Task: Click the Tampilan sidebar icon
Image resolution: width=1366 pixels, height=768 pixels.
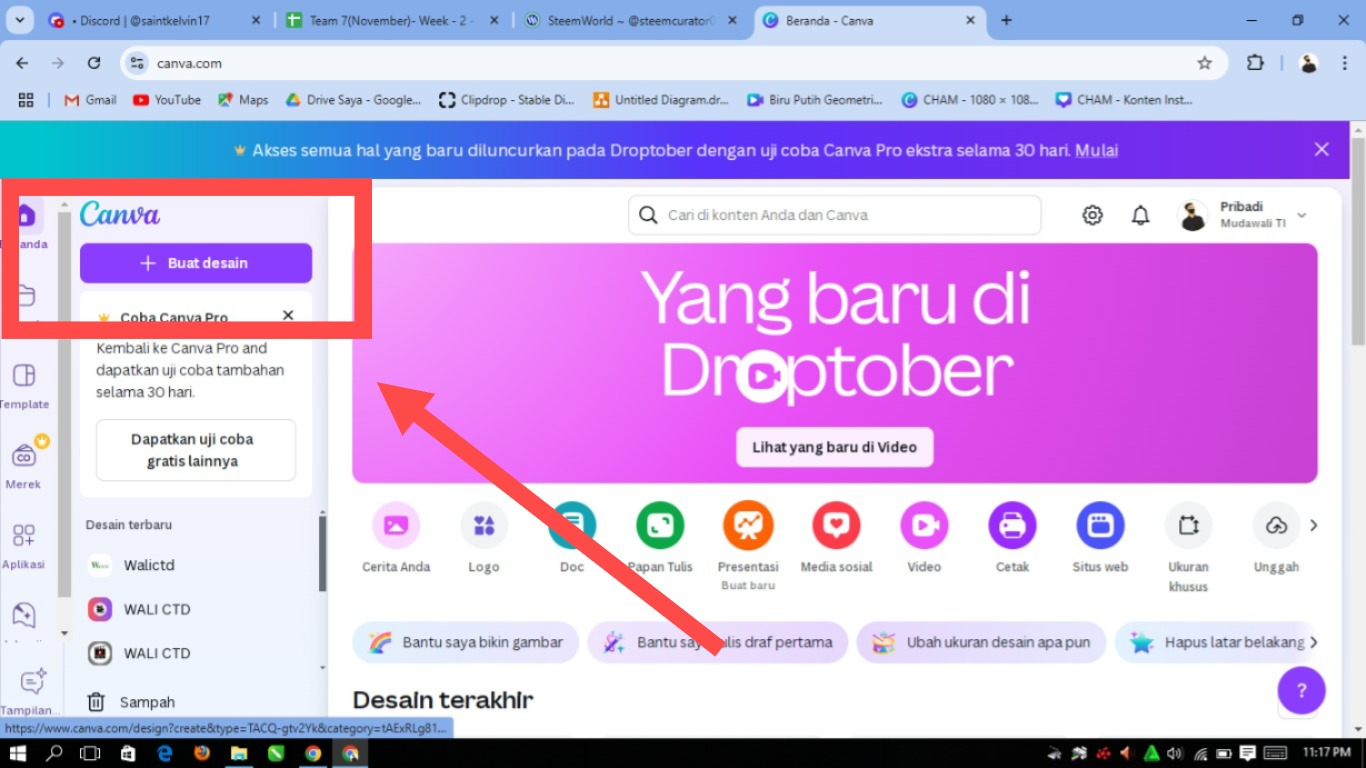Action: (33, 682)
